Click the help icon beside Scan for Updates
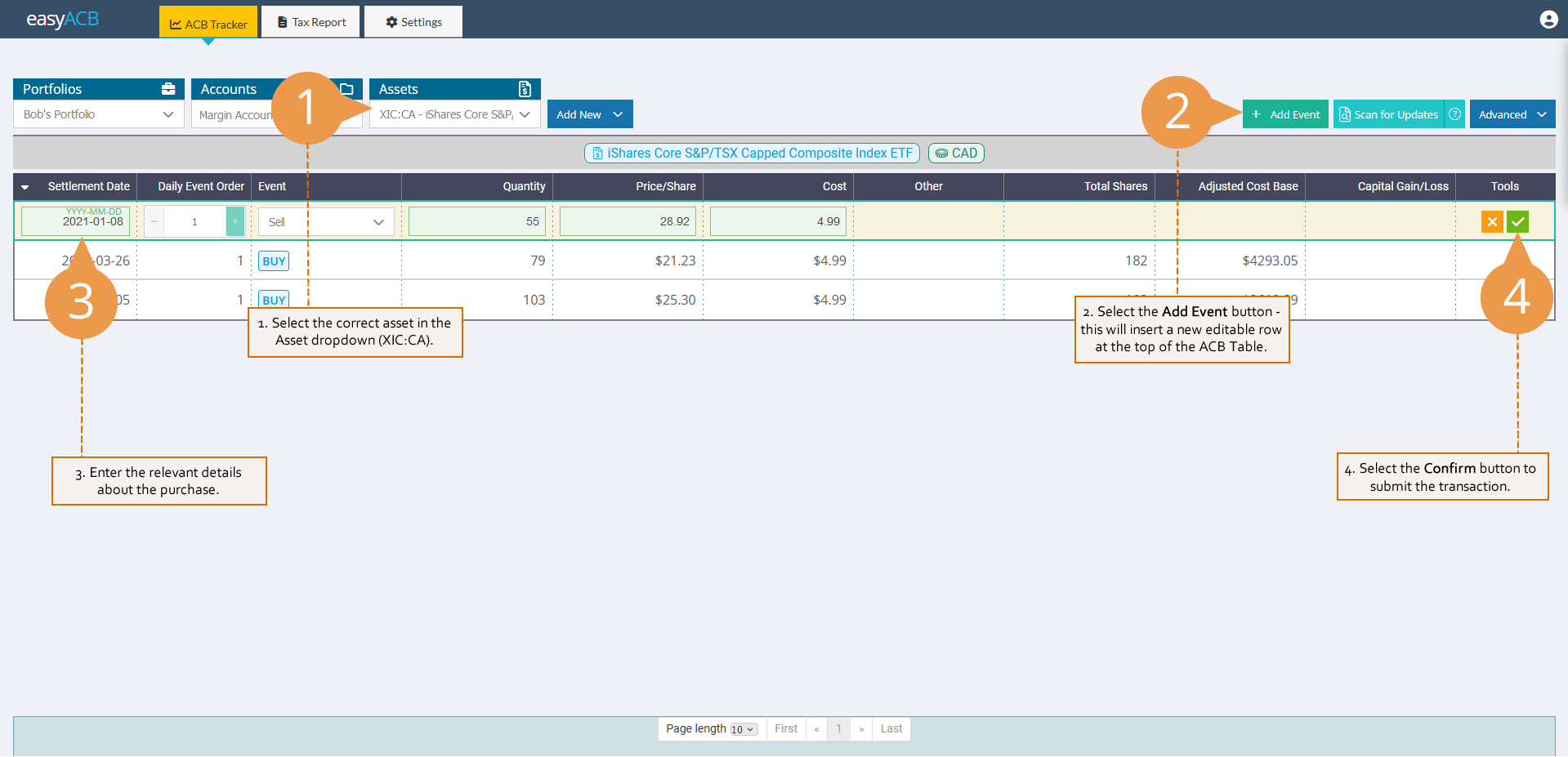 coord(1454,114)
